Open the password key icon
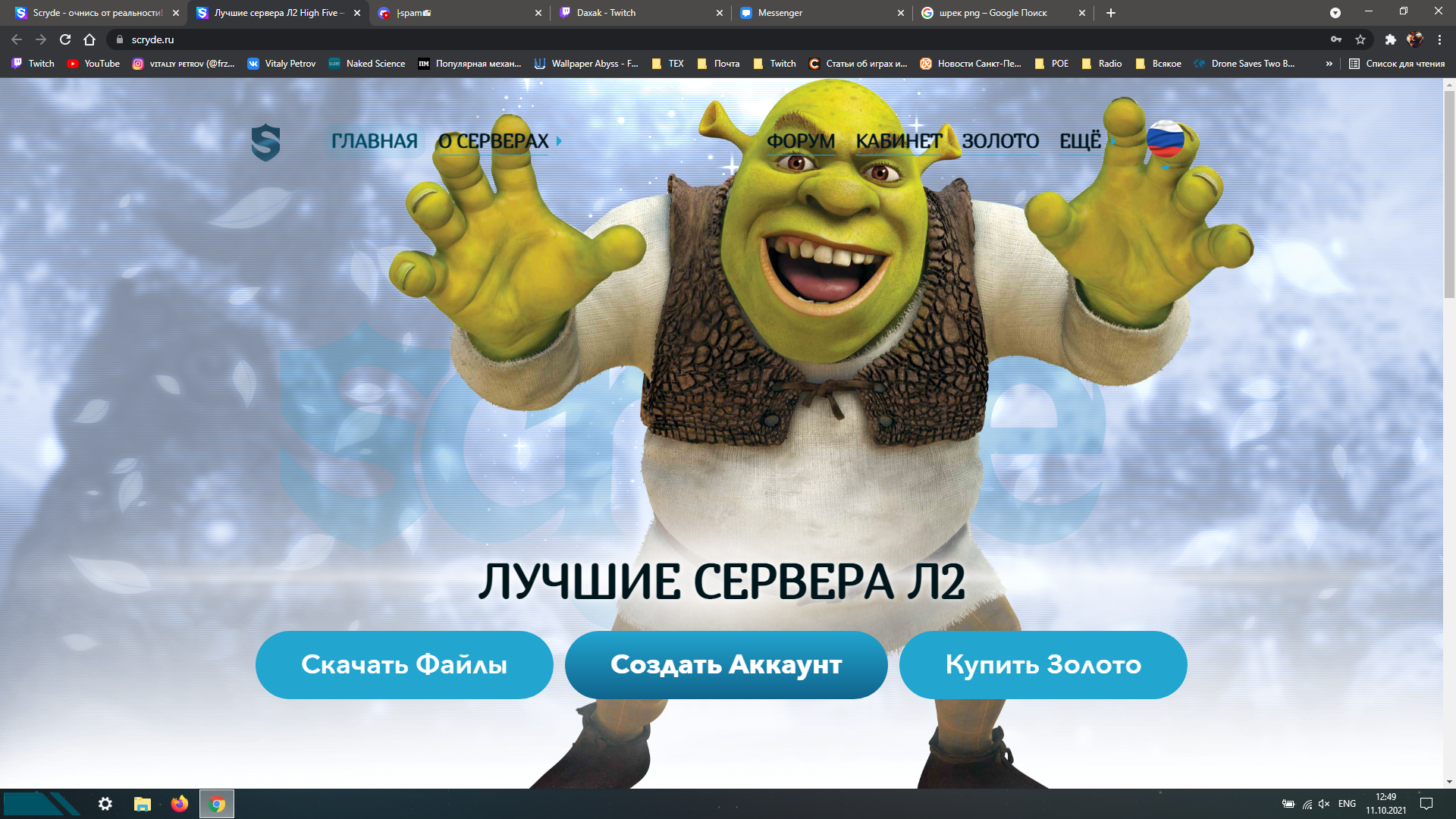The width and height of the screenshot is (1456, 819). pos(1336,39)
